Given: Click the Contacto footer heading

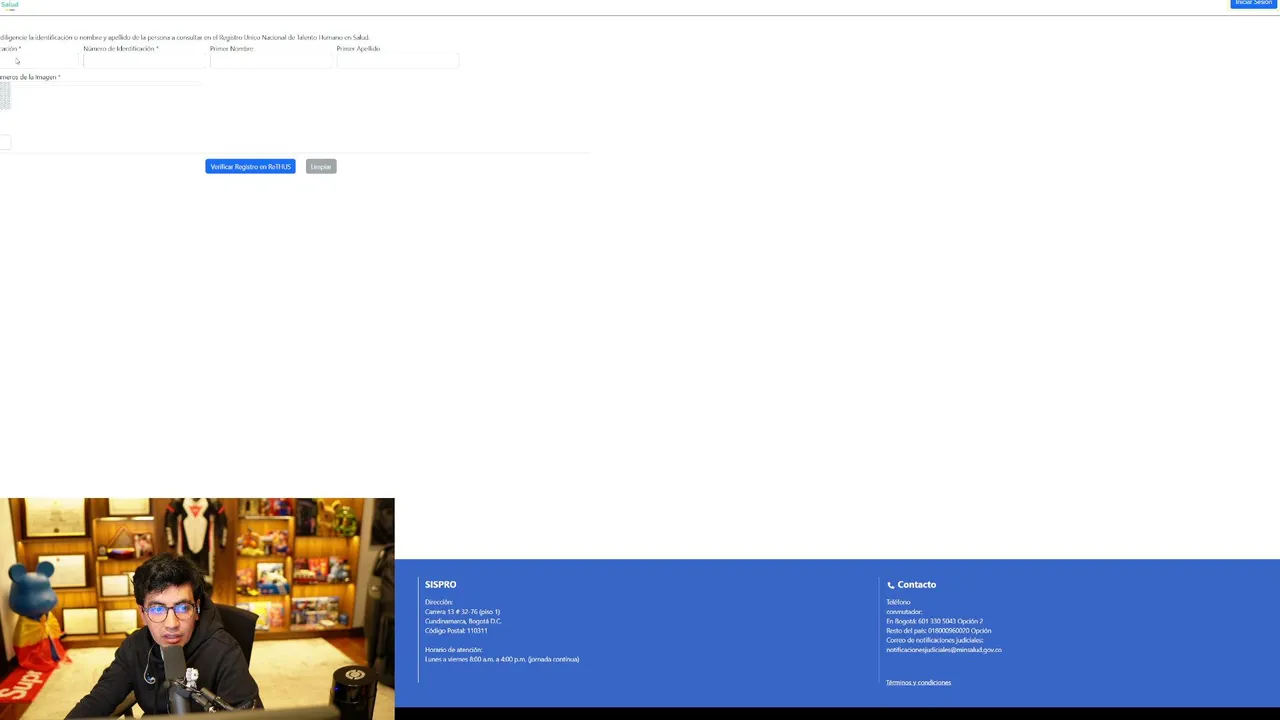Looking at the screenshot, I should pos(916,585).
